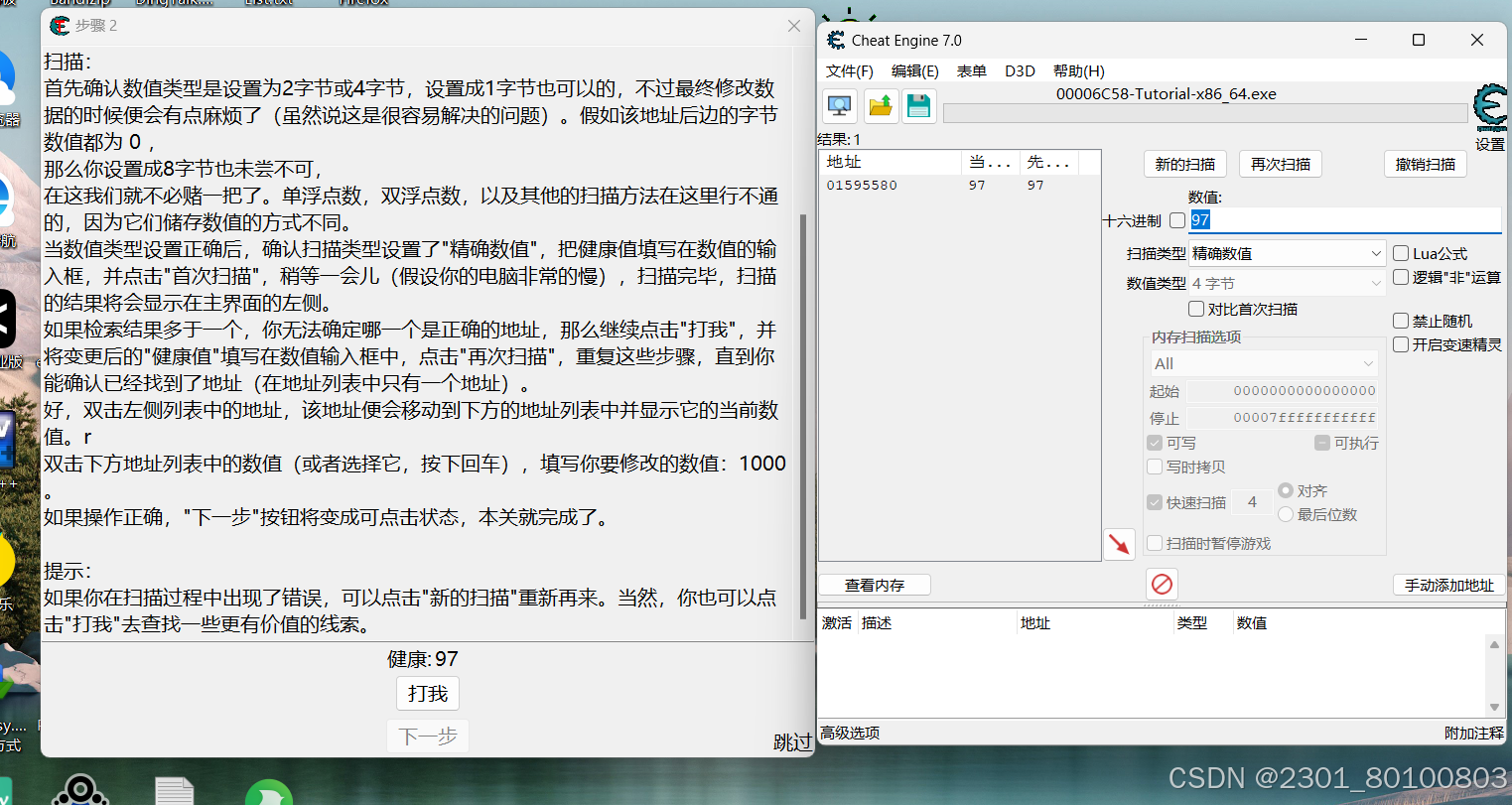Screen dimensions: 1512x805
Task: Click the Skip link in tutorial
Action: pos(792,741)
